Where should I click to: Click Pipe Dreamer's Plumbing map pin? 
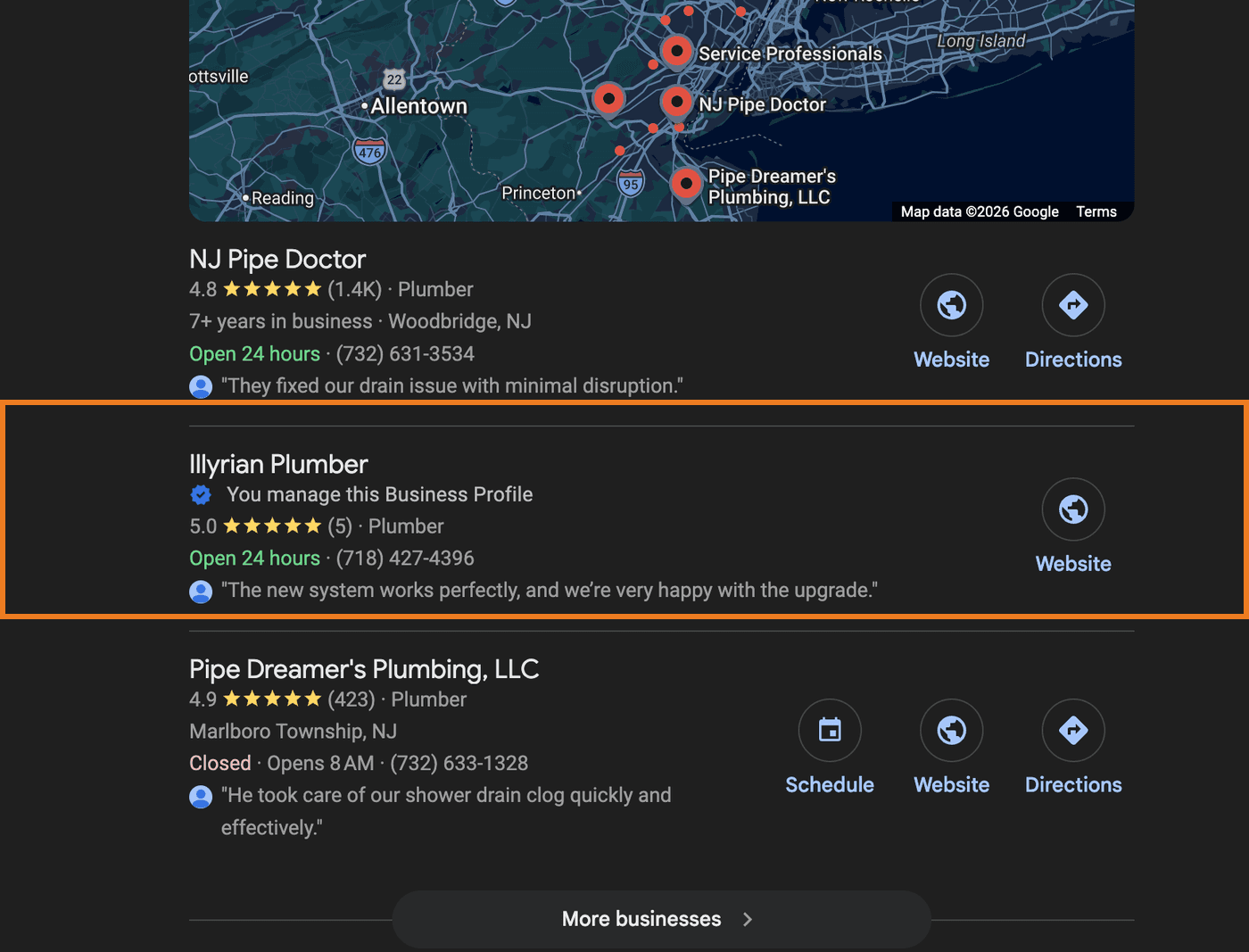(x=686, y=185)
